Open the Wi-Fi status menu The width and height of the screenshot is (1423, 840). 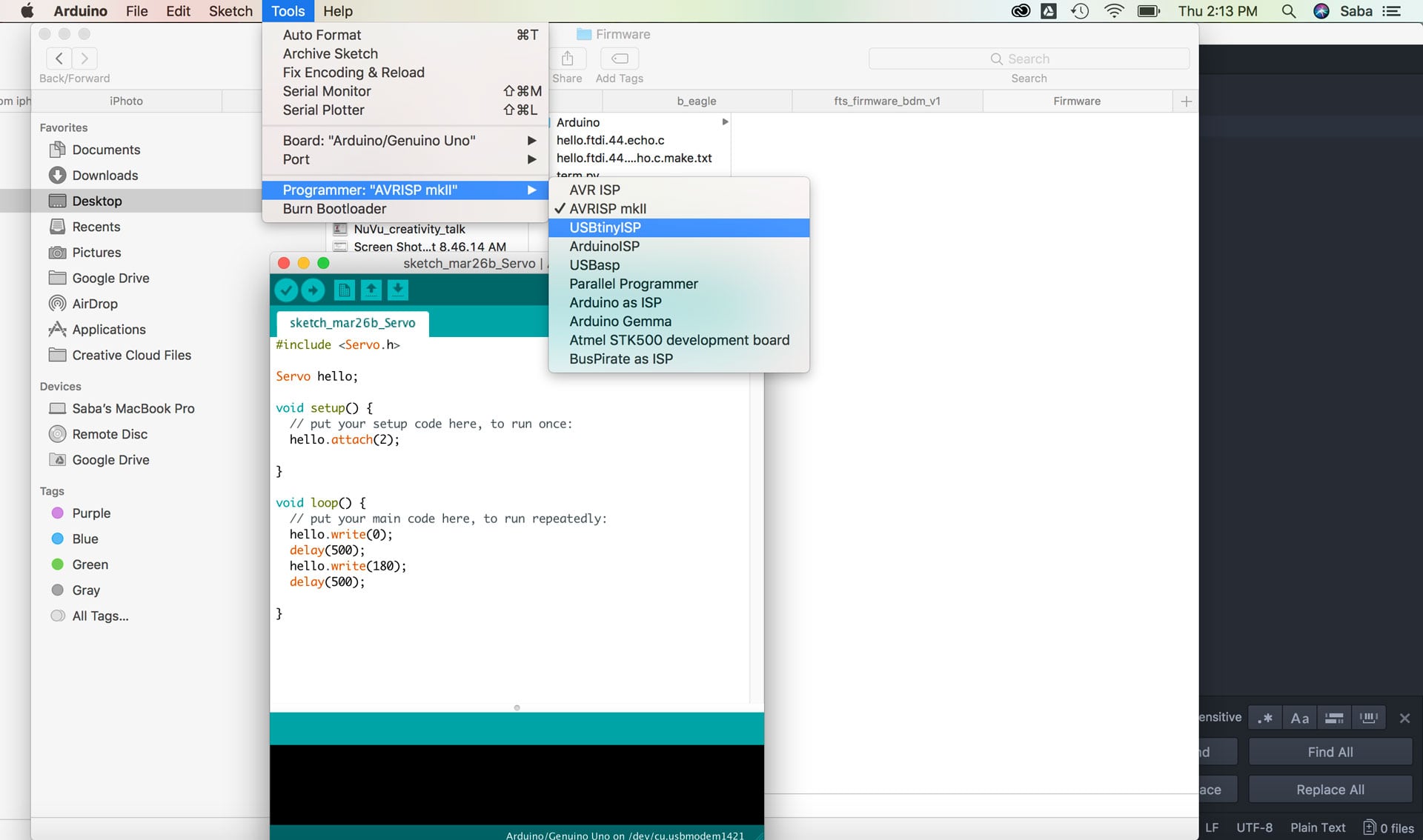(1114, 11)
